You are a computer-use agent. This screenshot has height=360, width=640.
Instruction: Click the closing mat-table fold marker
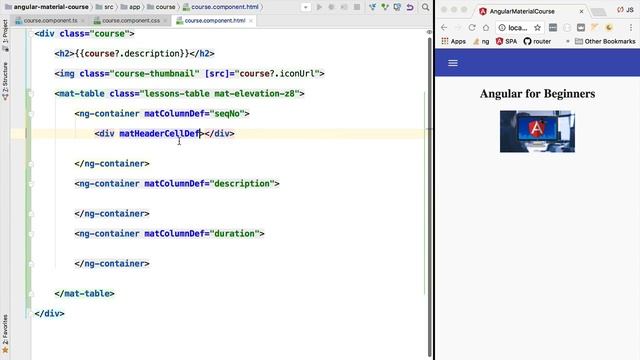pyautogui.click(x=31, y=294)
